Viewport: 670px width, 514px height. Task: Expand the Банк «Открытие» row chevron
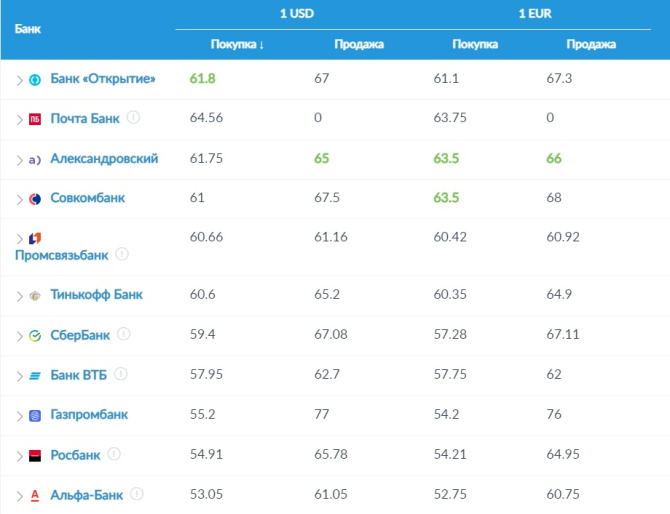(19, 79)
